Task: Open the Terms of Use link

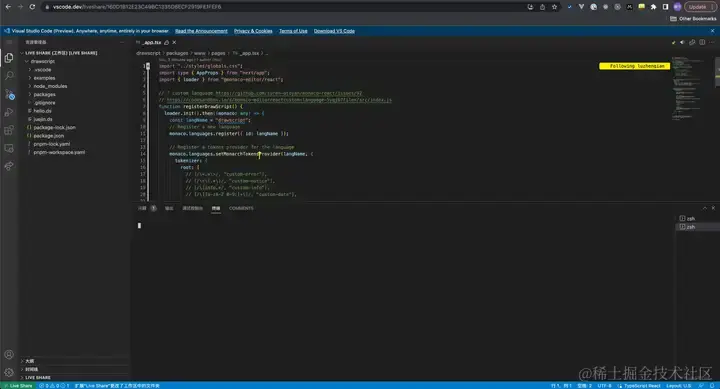Action: [x=293, y=31]
